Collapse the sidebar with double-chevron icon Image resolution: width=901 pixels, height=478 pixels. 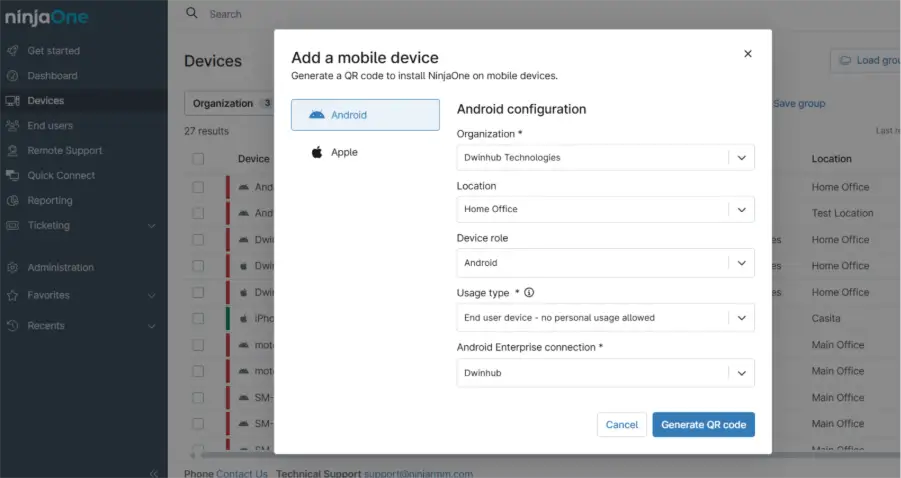(153, 473)
